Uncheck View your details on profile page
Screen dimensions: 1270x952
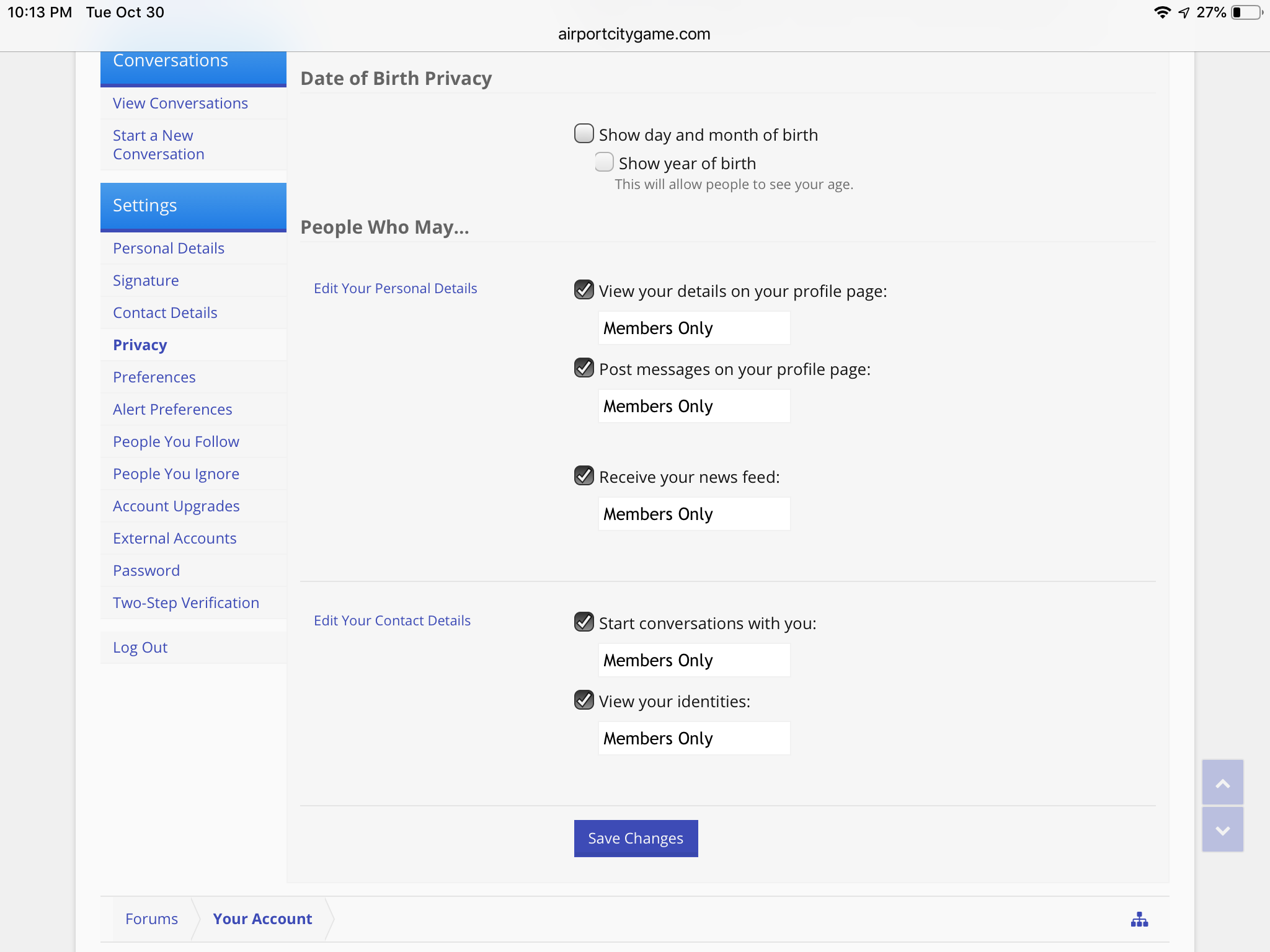point(584,290)
